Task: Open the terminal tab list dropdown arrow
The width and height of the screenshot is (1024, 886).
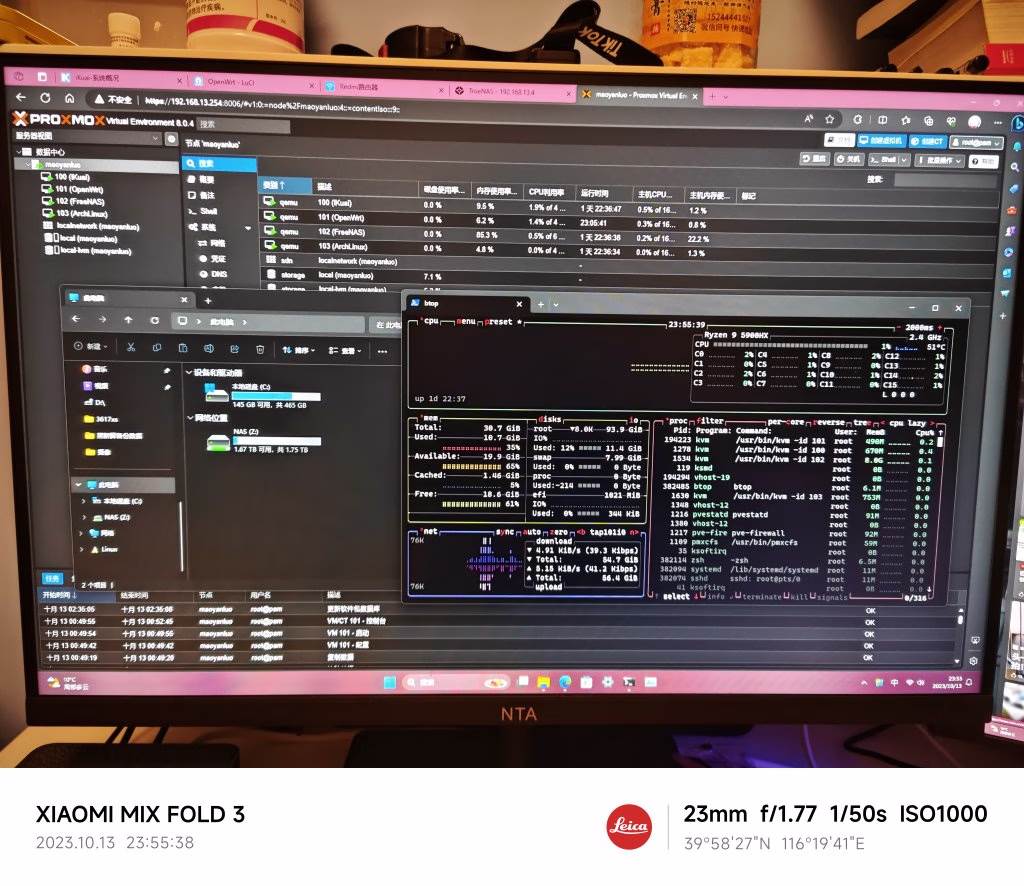Action: pos(556,305)
